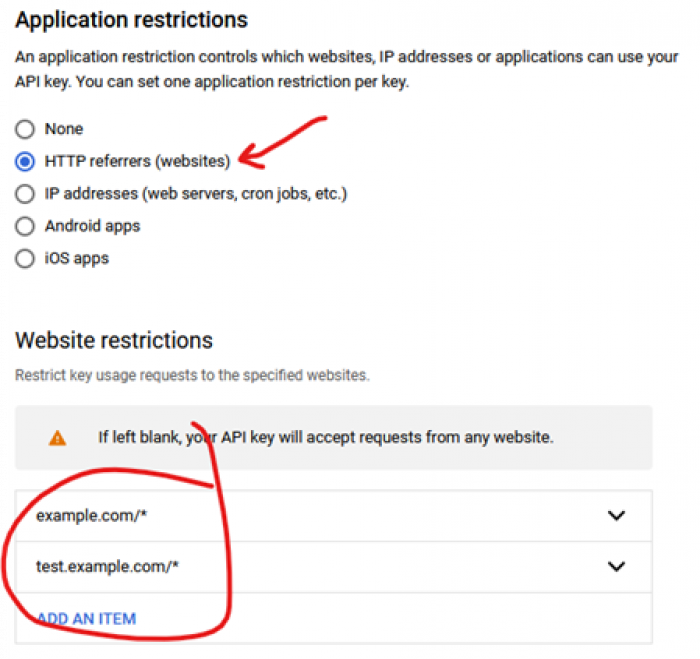The image size is (700, 659).
Task: Click the 'Android apps' label text
Action: [x=92, y=226]
